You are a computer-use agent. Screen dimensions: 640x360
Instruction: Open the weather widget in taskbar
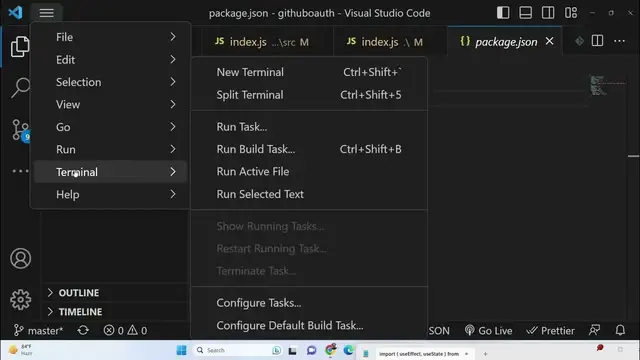point(20,350)
